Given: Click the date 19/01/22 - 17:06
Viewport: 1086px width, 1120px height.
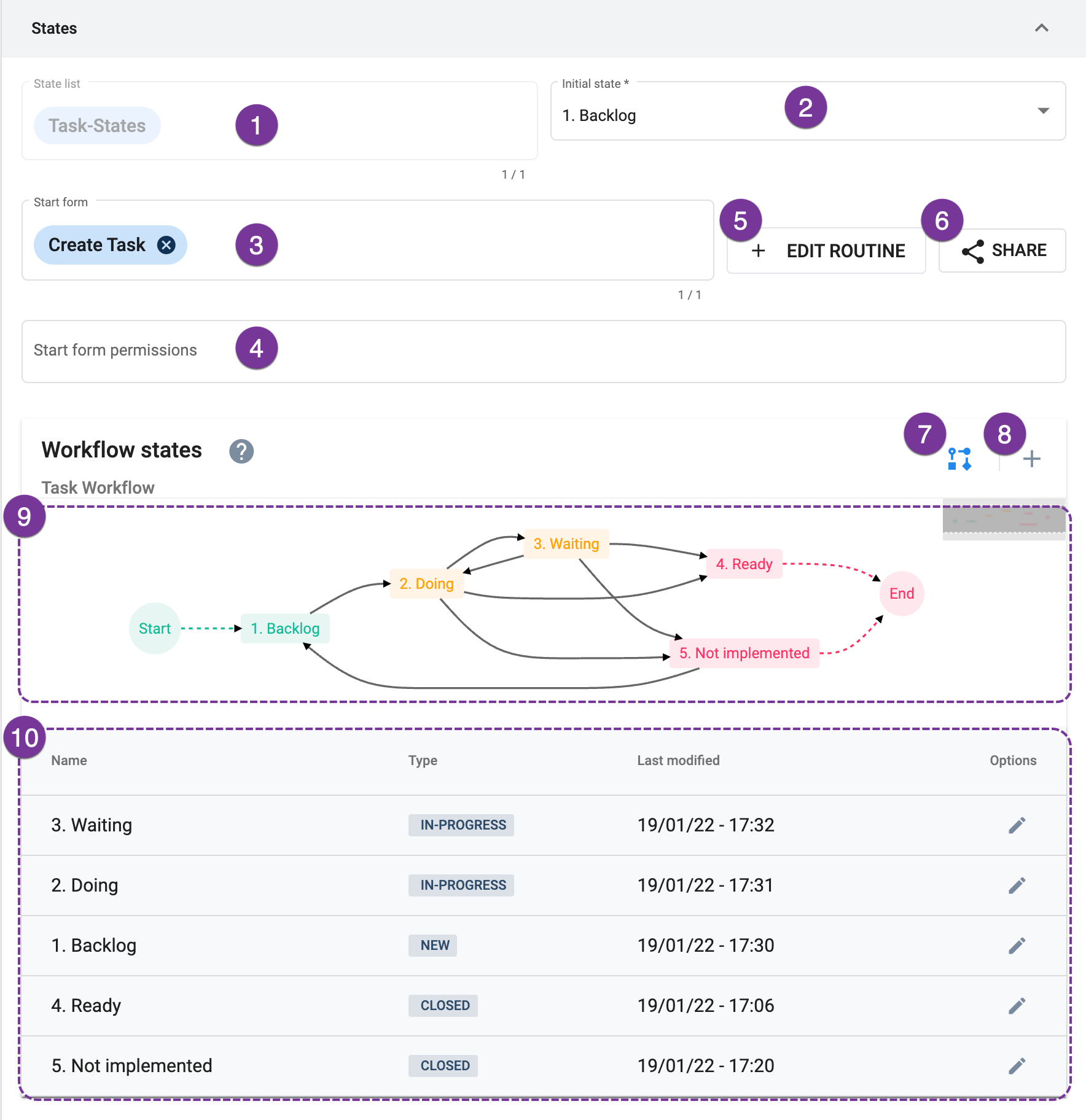Looking at the screenshot, I should pos(706,1006).
